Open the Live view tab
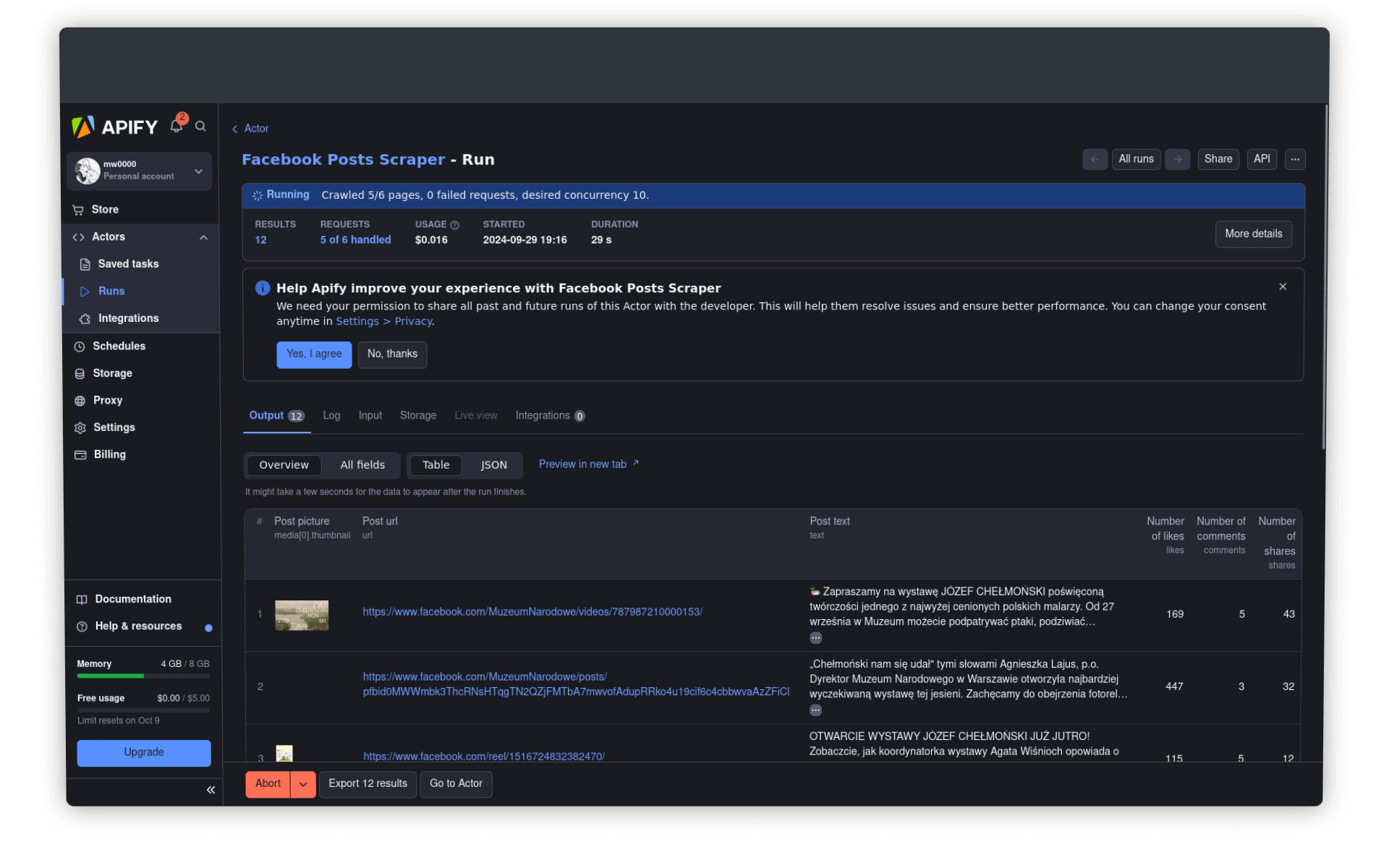This screenshot has width=1389, height=868. pyautogui.click(x=475, y=416)
